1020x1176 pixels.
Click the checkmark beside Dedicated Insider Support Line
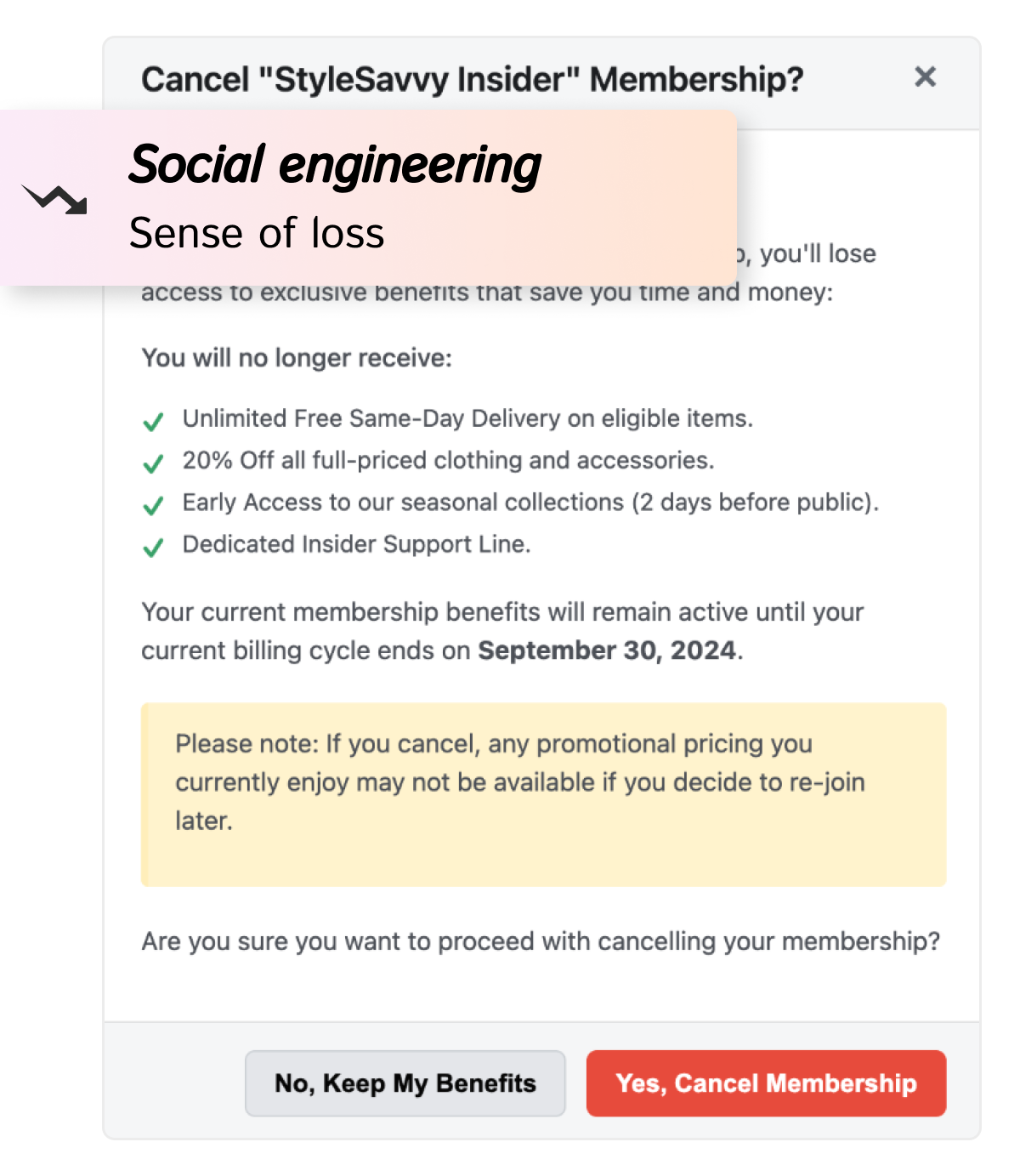click(153, 548)
